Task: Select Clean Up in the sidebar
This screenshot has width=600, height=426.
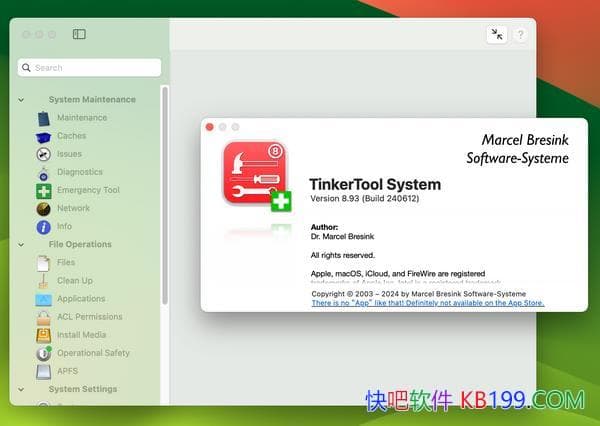Action: click(x=74, y=281)
